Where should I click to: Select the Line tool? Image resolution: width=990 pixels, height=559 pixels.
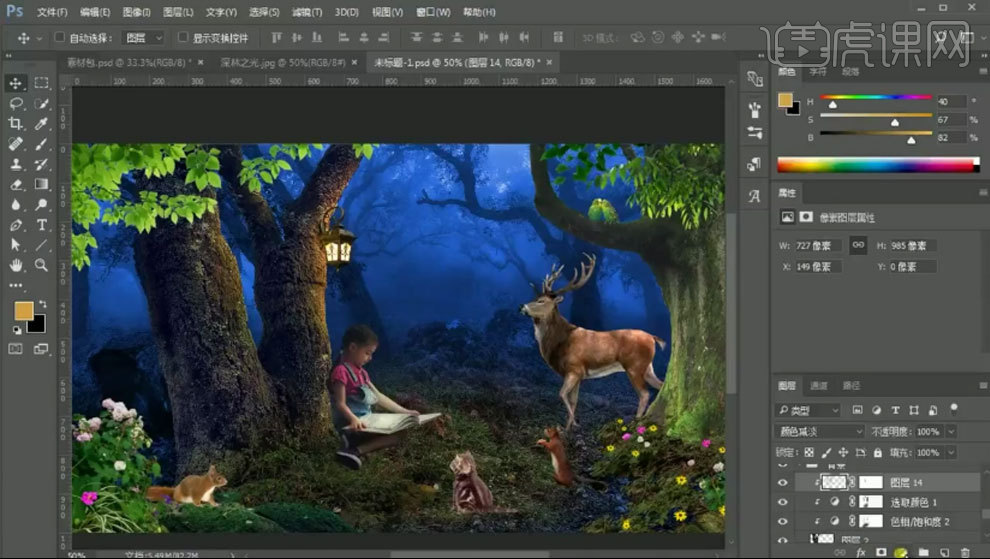click(42, 244)
